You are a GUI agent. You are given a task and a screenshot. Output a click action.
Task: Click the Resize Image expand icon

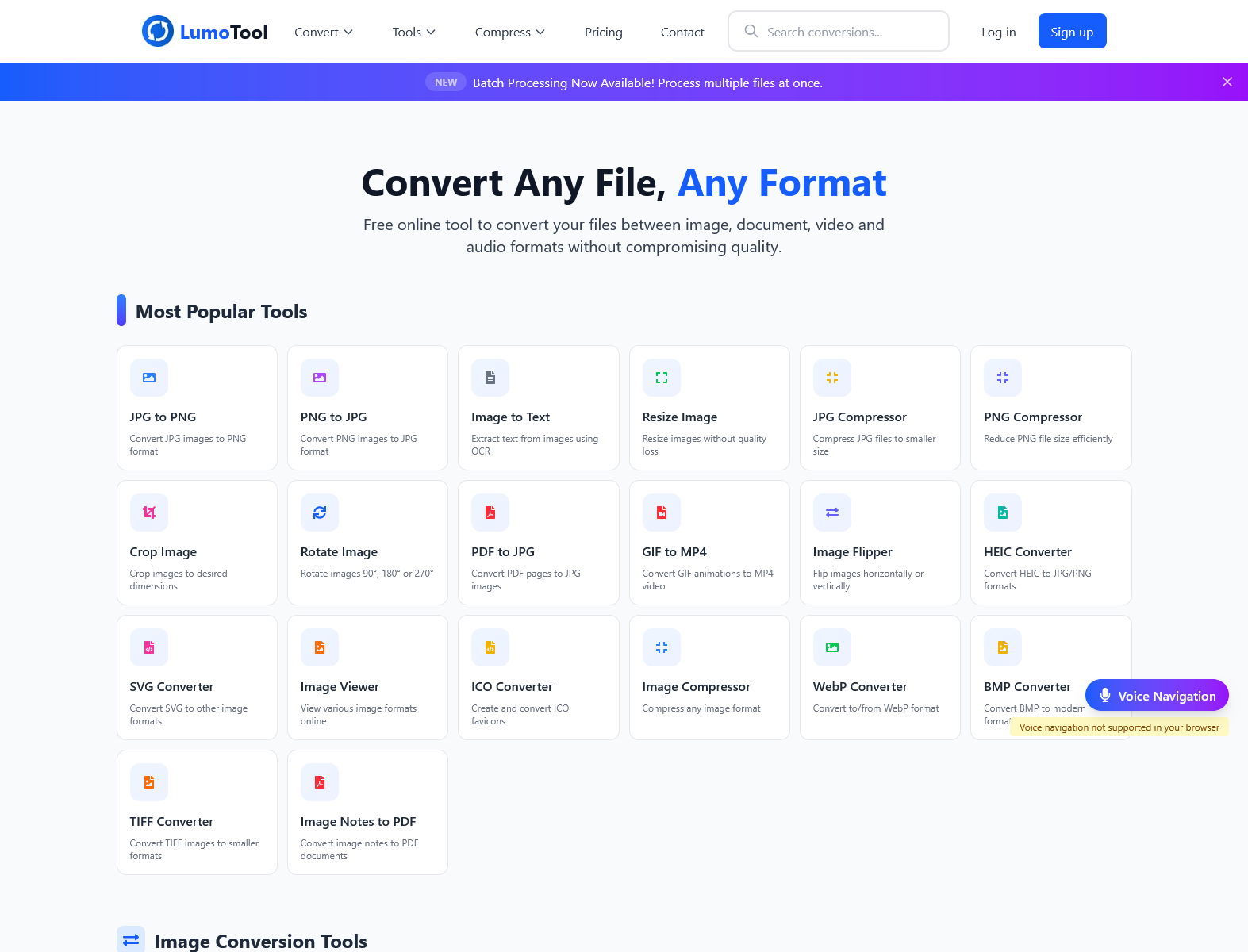point(662,378)
